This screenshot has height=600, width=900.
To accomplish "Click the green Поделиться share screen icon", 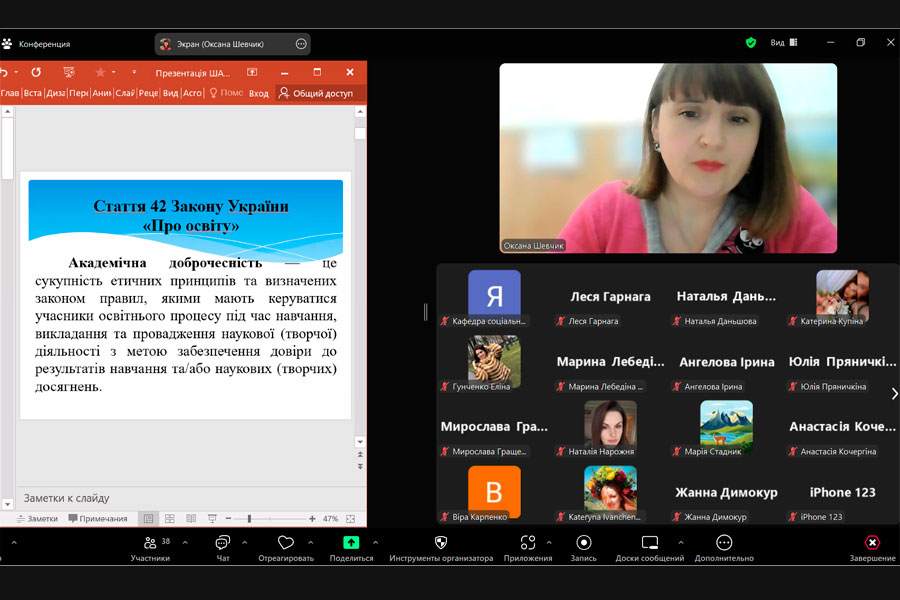I will tap(351, 542).
